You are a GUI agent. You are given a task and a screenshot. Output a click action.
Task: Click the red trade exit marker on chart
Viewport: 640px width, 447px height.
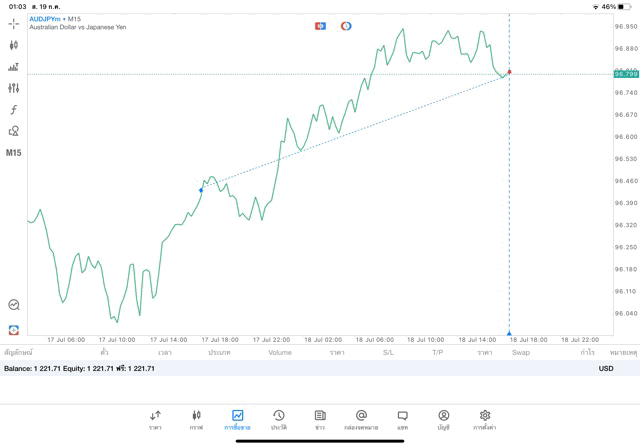tap(510, 72)
